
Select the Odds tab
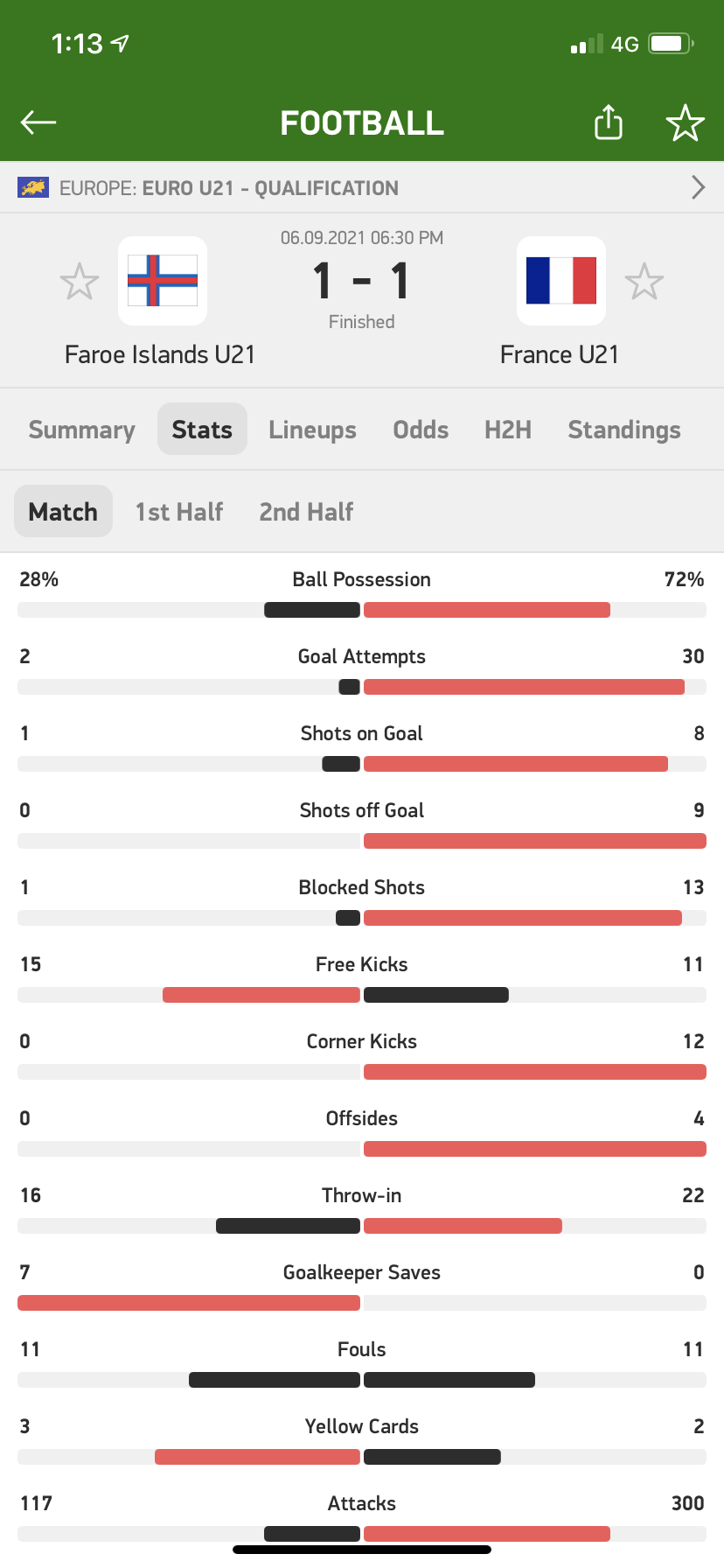tap(421, 430)
